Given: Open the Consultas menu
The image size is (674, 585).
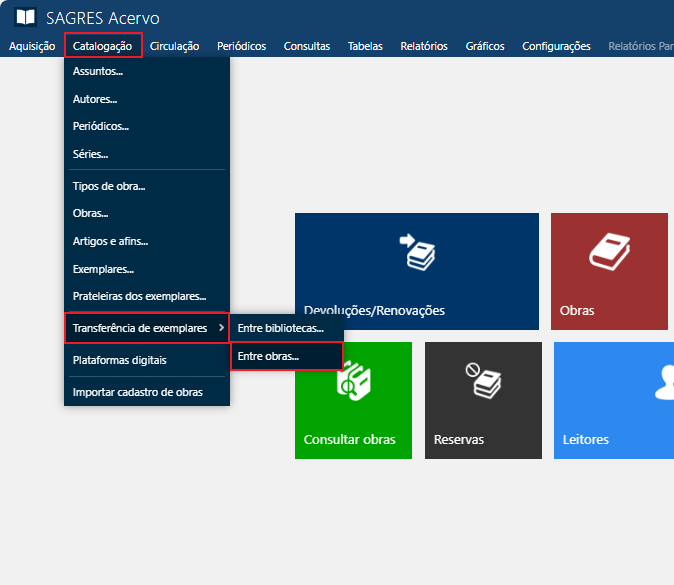Looking at the screenshot, I should click(x=307, y=46).
